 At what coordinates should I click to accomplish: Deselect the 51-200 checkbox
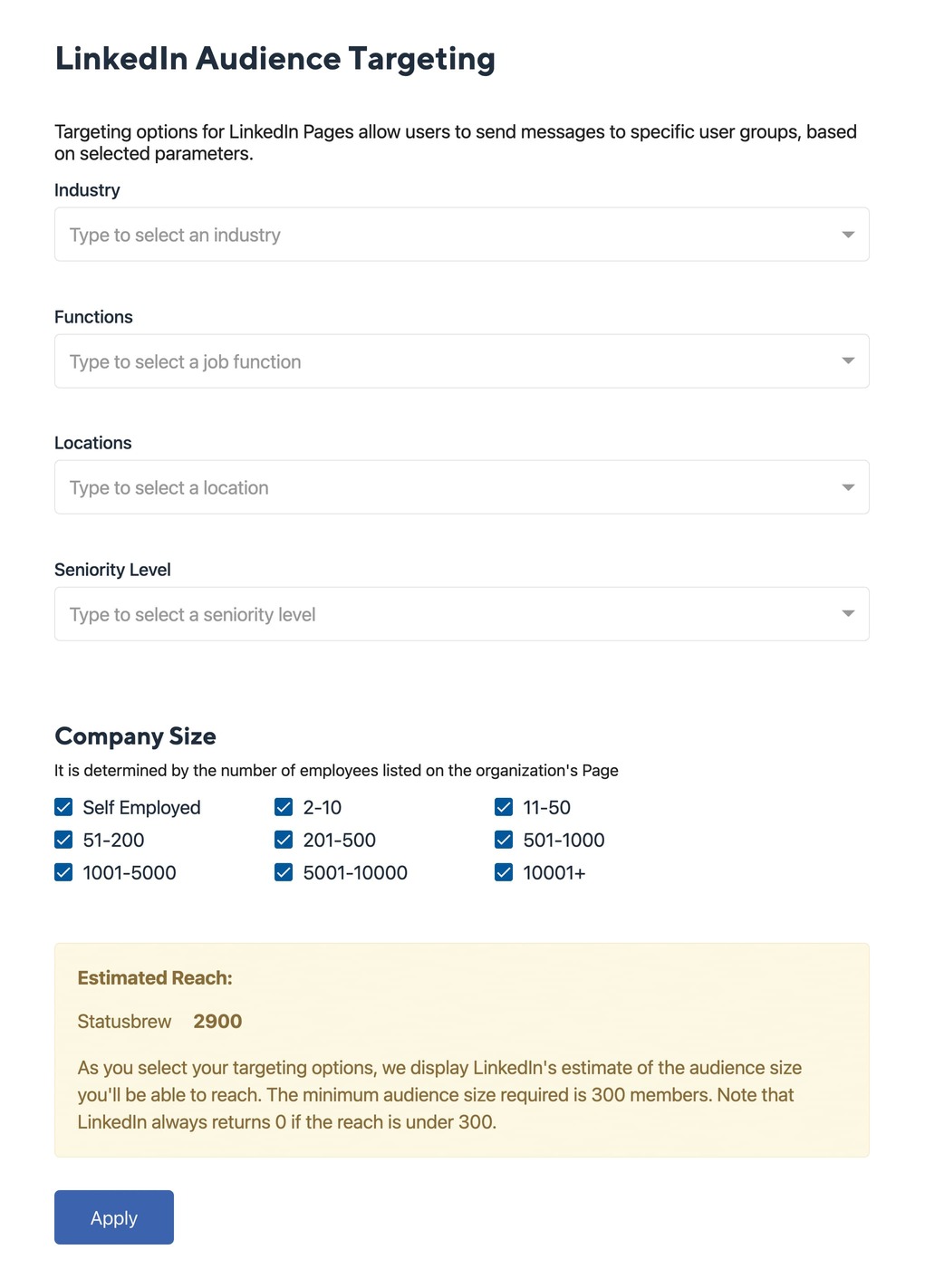[x=63, y=840]
